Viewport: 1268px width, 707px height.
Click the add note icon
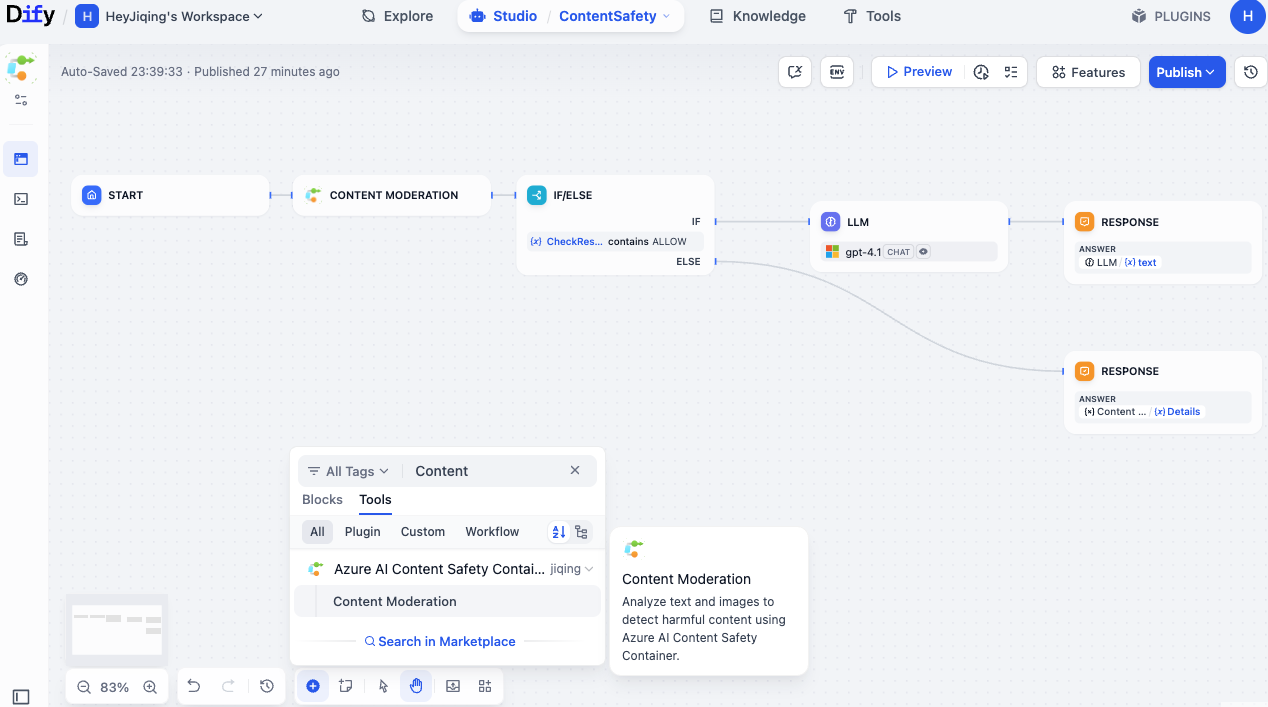click(x=346, y=686)
